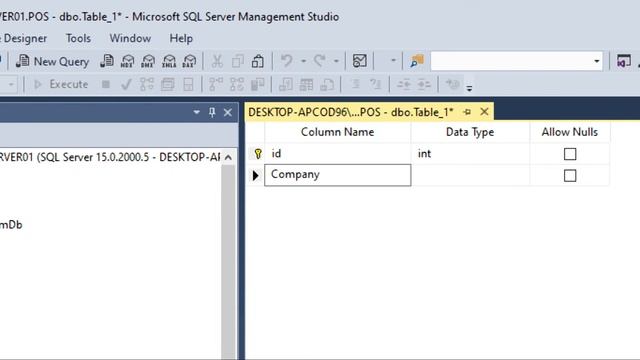Click the Cancel Executing Query stop icon

(x=106, y=84)
